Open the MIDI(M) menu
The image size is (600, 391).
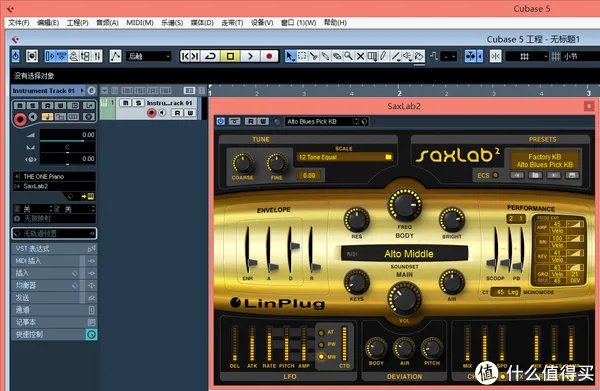[x=140, y=23]
